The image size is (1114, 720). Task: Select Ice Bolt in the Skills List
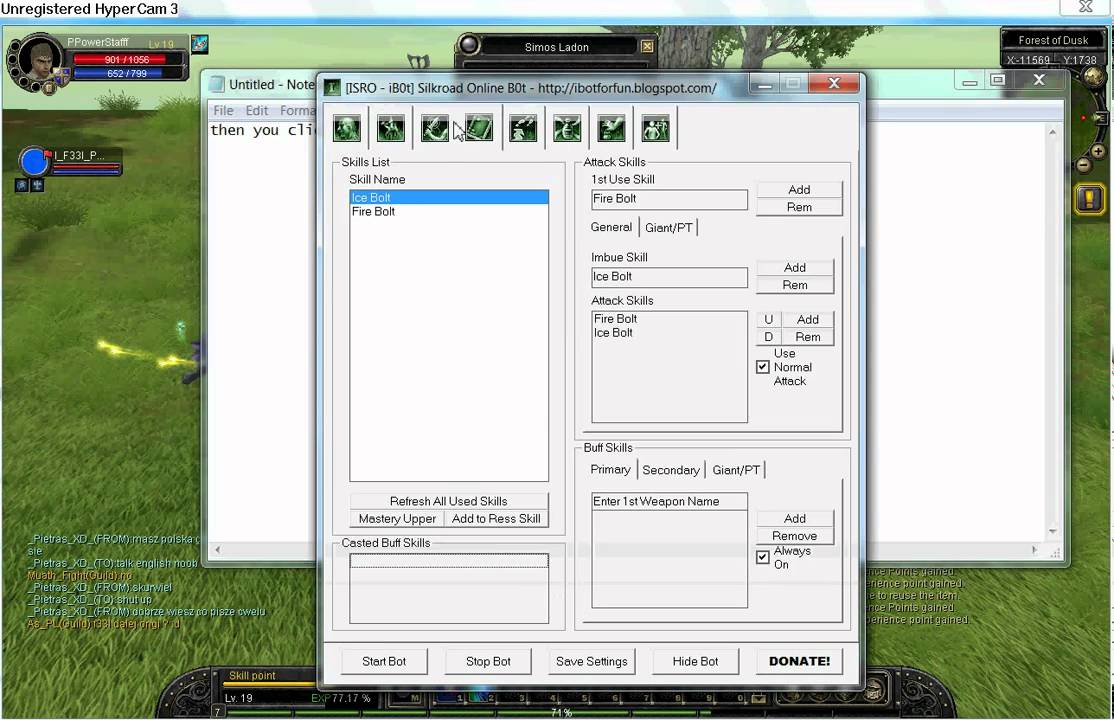448,198
